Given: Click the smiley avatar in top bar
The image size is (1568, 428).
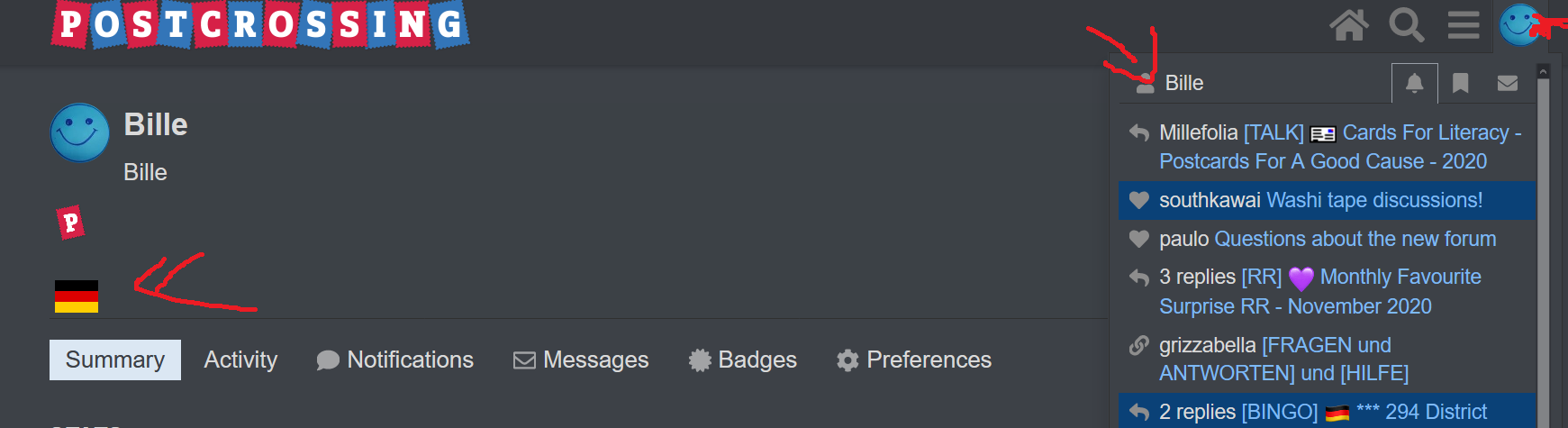Looking at the screenshot, I should pos(1520,25).
